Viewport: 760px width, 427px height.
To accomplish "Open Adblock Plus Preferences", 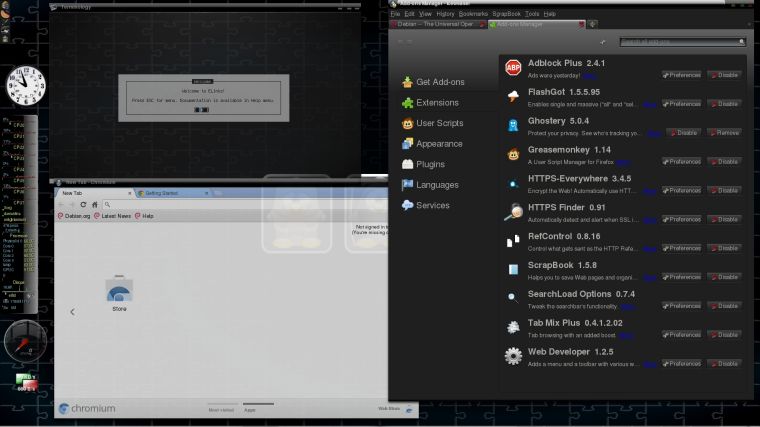I will (681, 75).
